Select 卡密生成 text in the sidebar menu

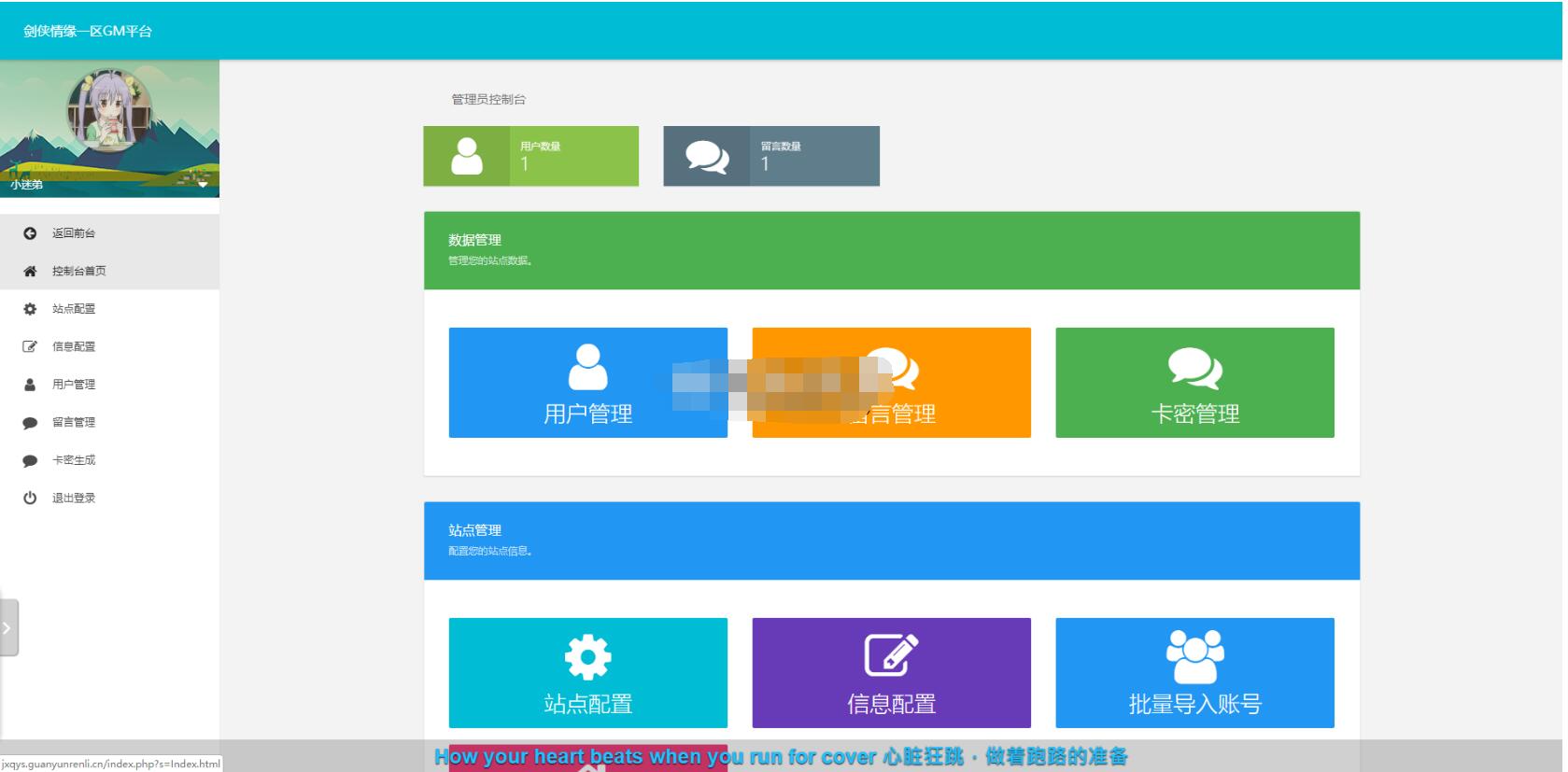point(74,460)
